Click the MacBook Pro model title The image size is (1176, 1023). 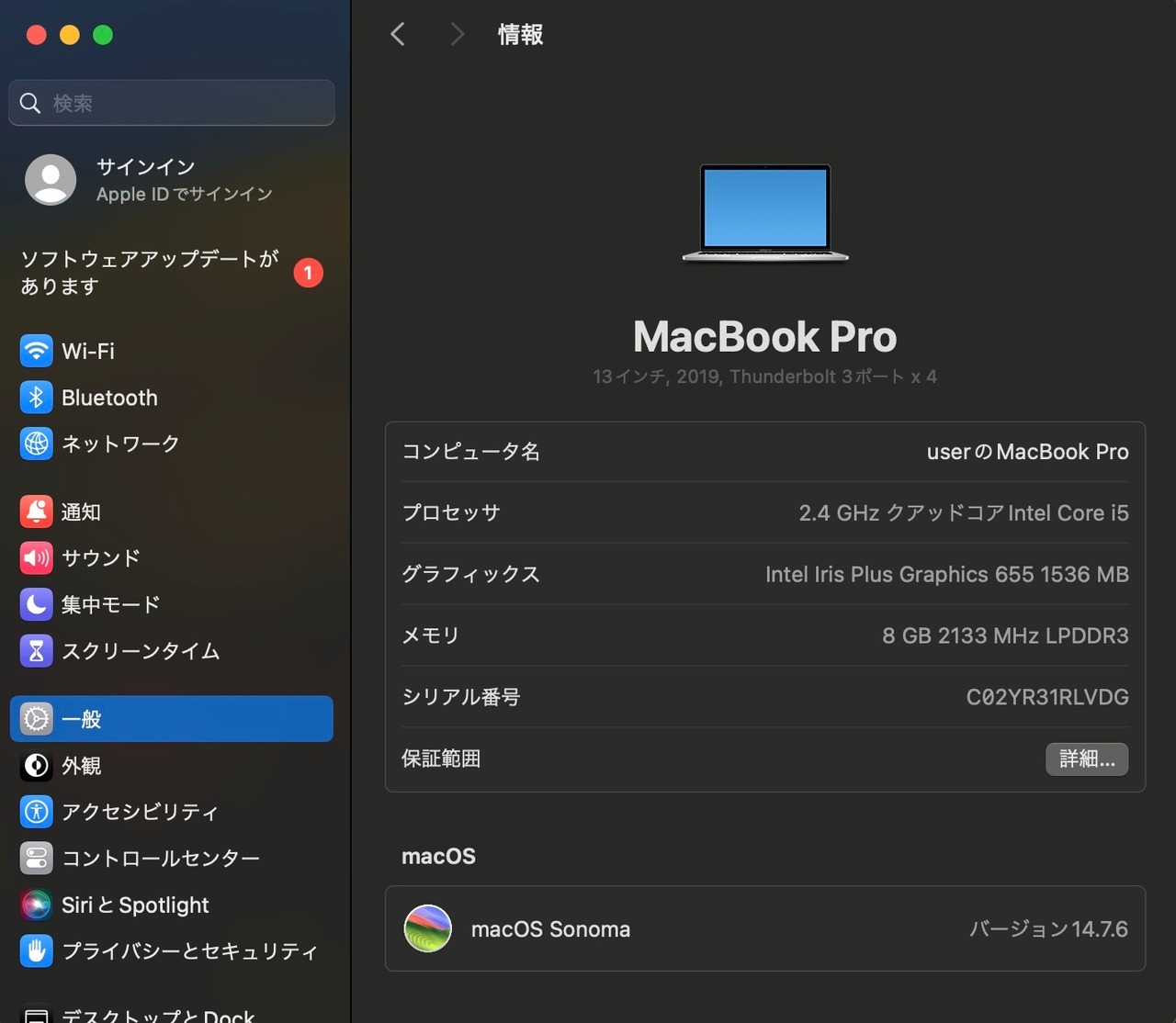(x=765, y=336)
